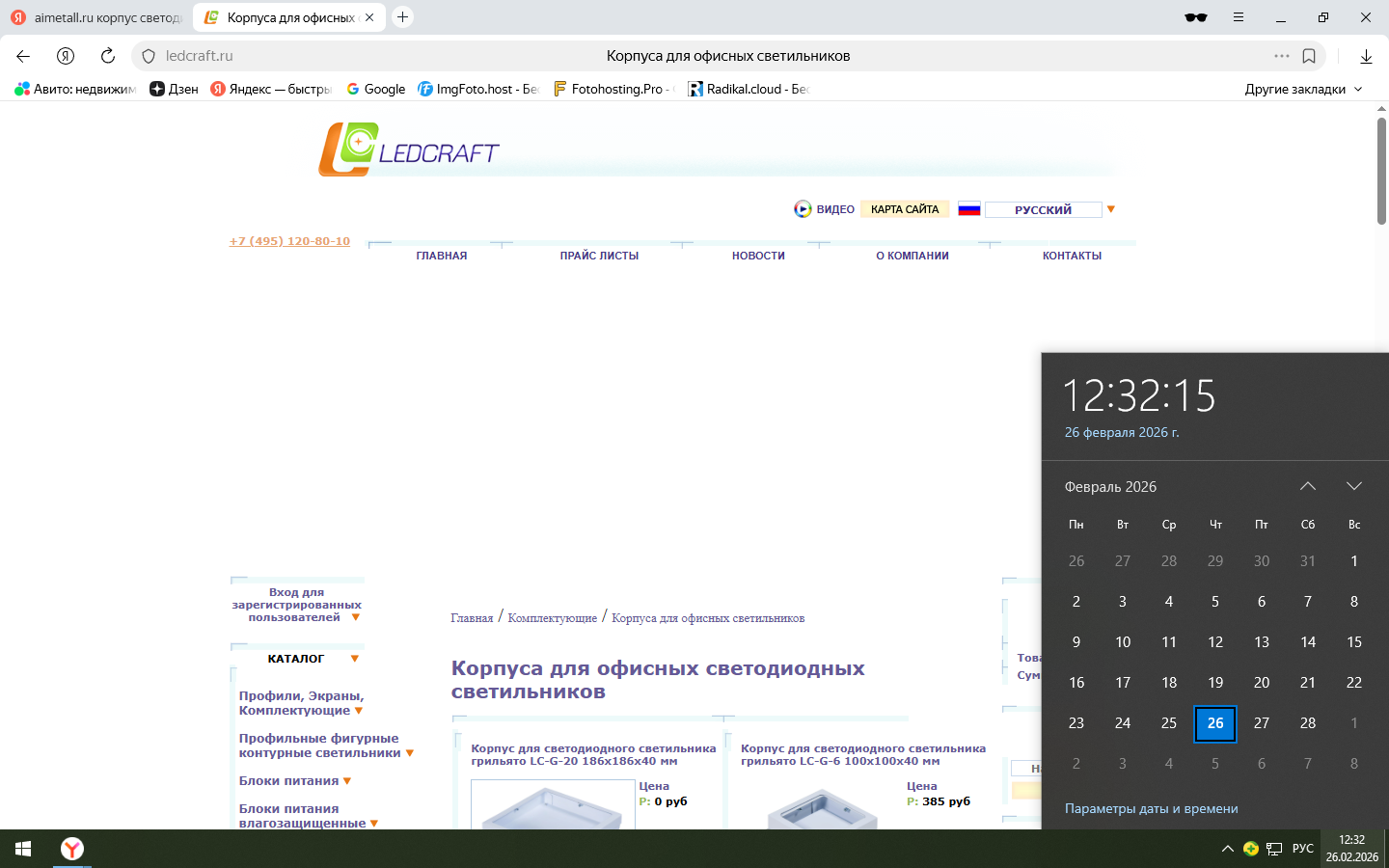Reload the page with refresh icon
This screenshot has height=868, width=1389.
point(108,56)
